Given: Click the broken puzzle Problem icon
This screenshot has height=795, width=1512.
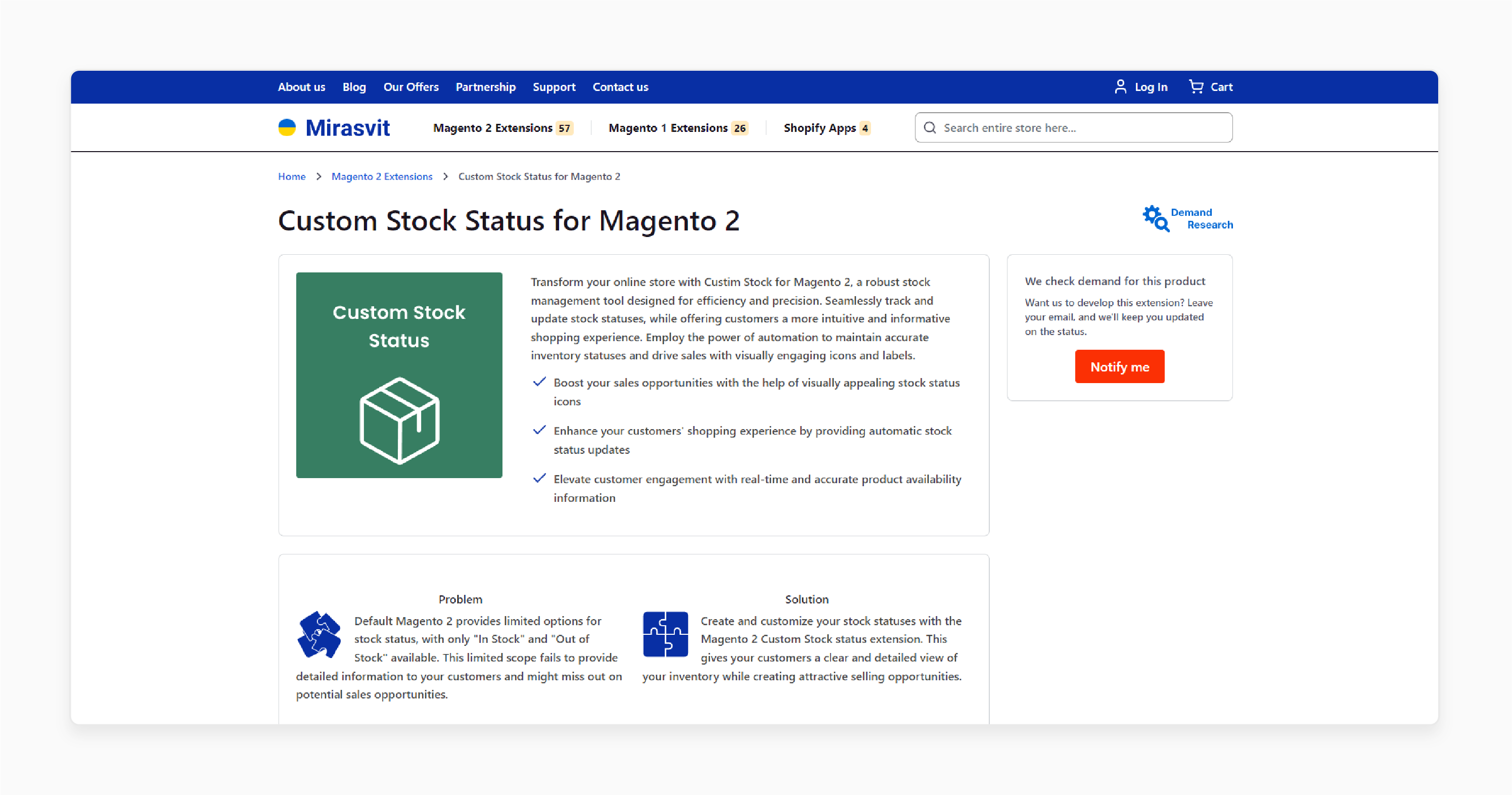Looking at the screenshot, I should pos(319,634).
